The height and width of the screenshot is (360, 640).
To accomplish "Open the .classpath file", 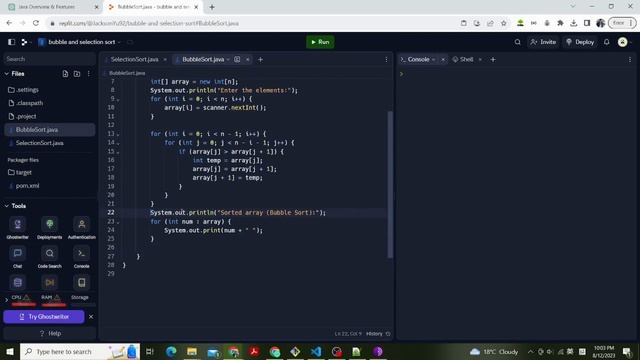I will tap(49, 103).
